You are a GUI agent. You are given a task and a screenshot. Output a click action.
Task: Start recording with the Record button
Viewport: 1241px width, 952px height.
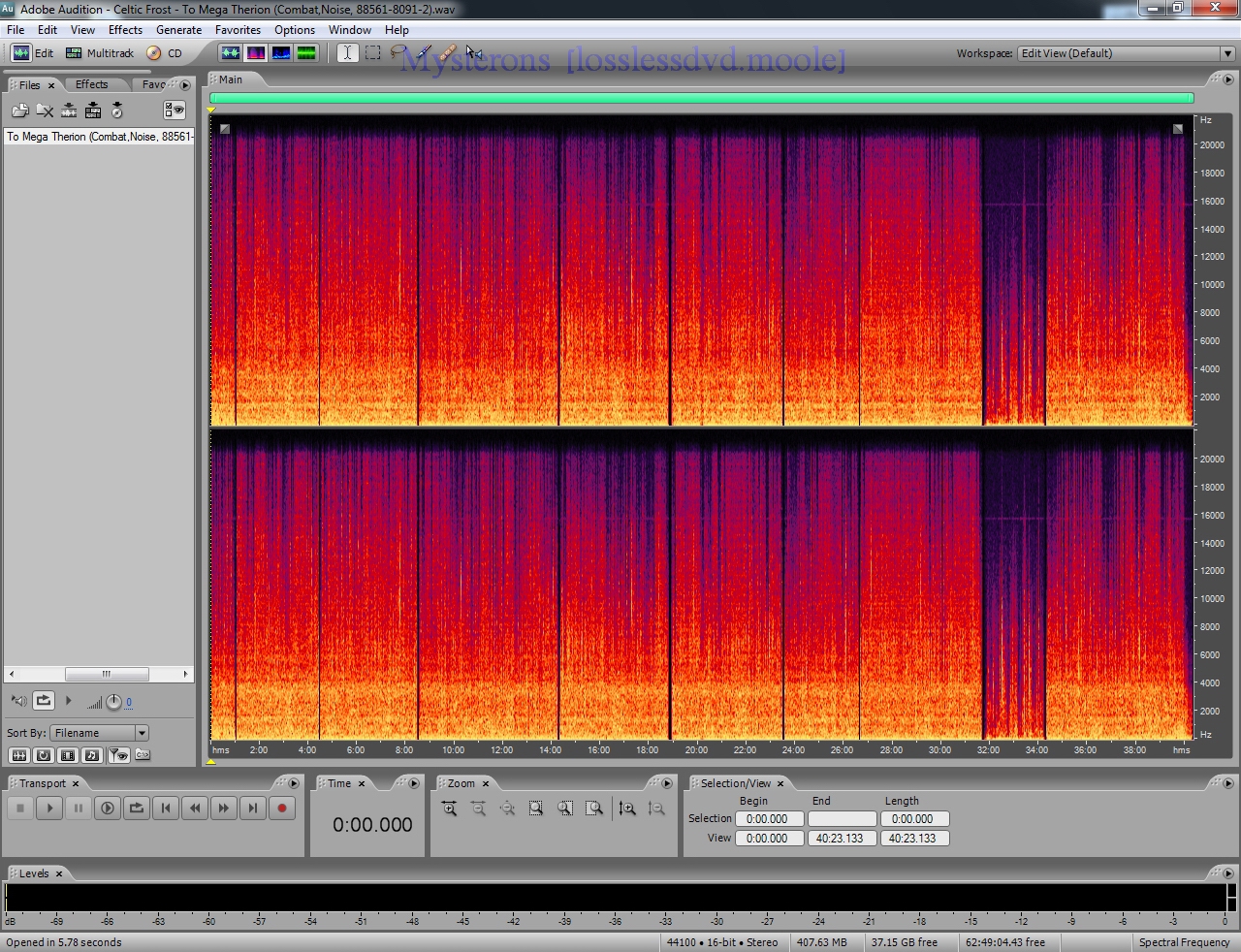pyautogui.click(x=282, y=808)
